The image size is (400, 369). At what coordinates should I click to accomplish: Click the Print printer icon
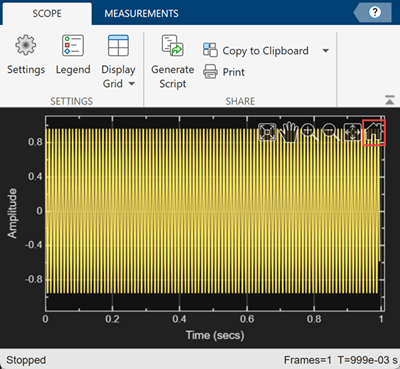point(210,72)
